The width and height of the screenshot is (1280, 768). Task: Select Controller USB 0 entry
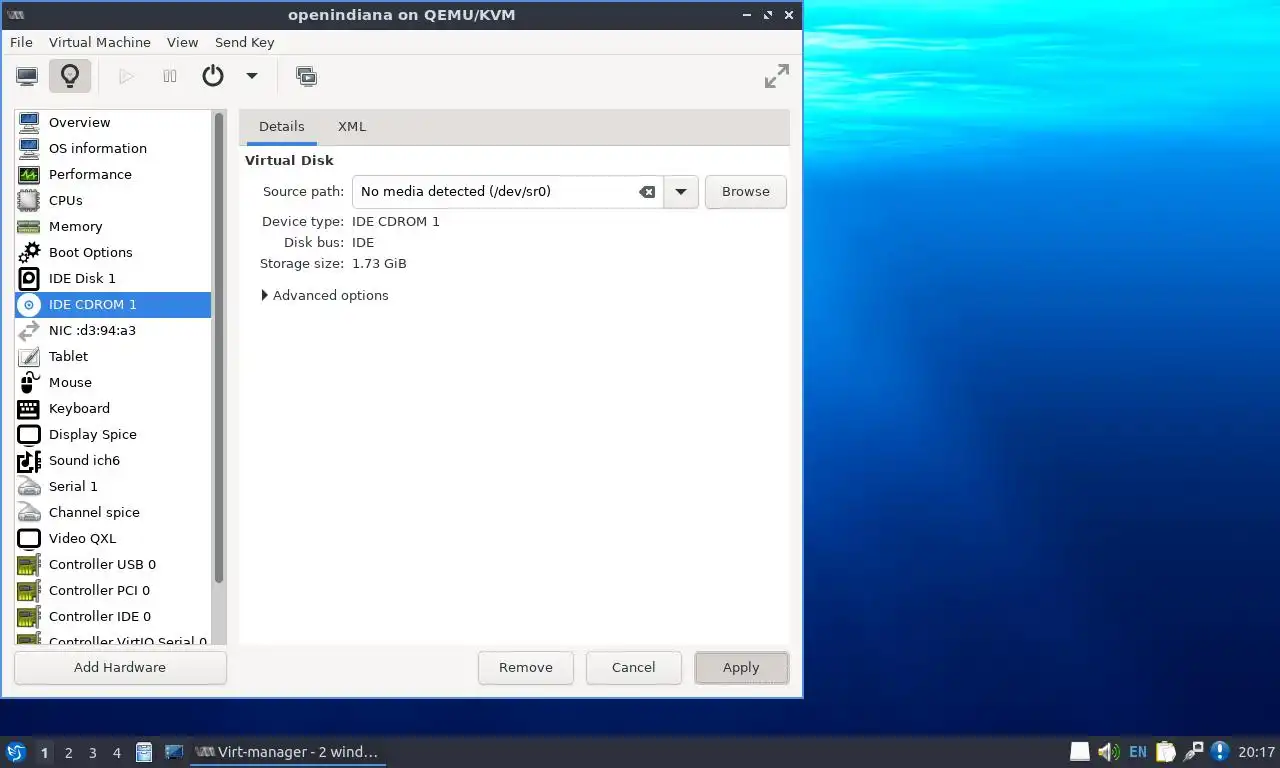[x=113, y=564]
